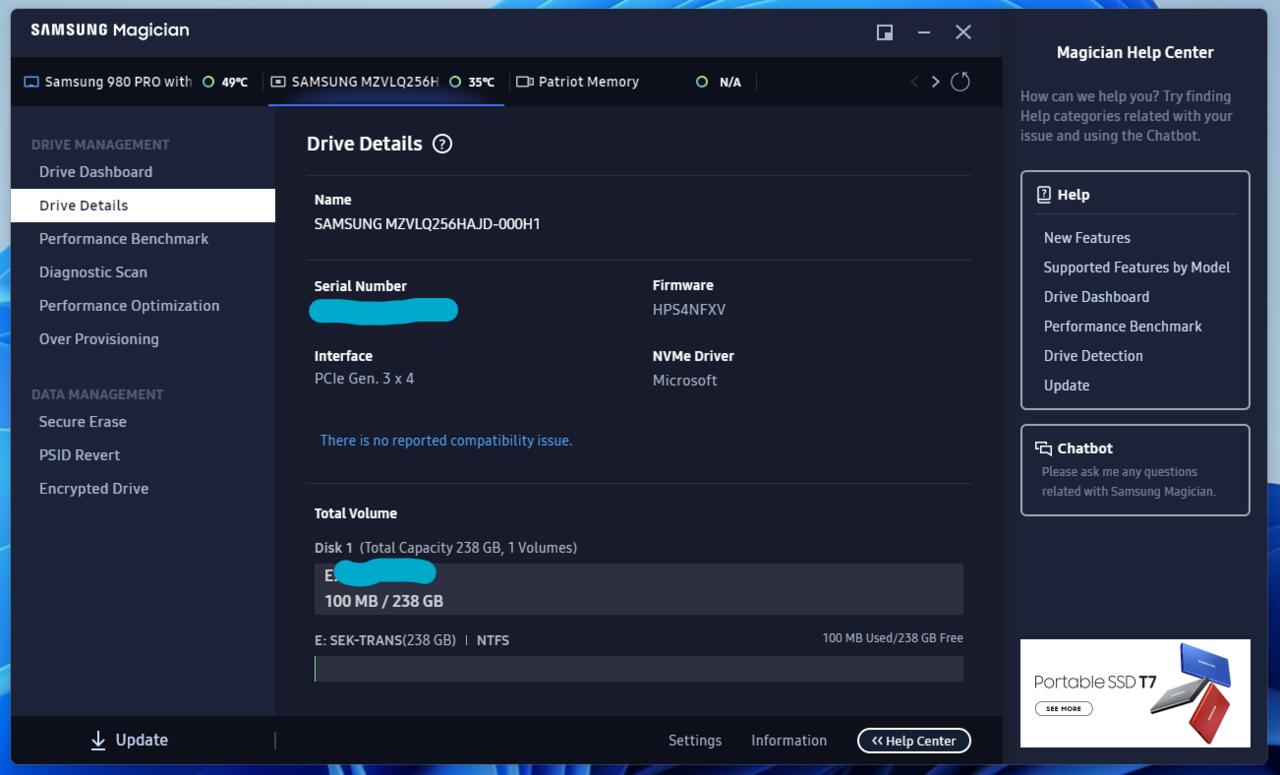1280x775 pixels.
Task: Select Drive Details in sidebar
Action: (x=143, y=205)
